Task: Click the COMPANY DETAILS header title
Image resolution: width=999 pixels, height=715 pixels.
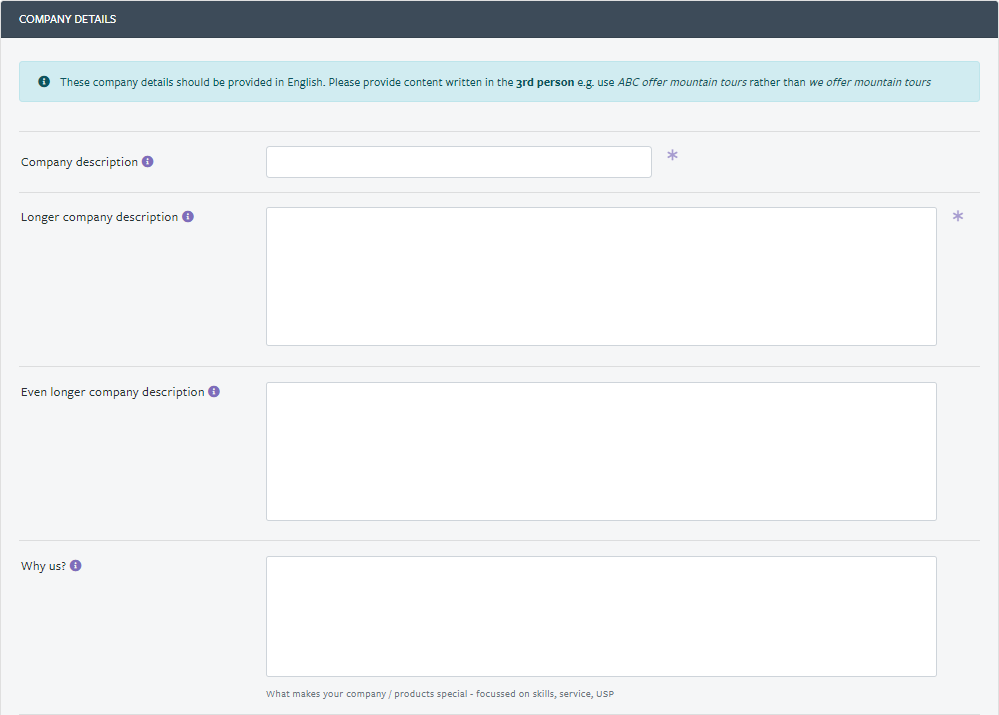Action: point(68,19)
